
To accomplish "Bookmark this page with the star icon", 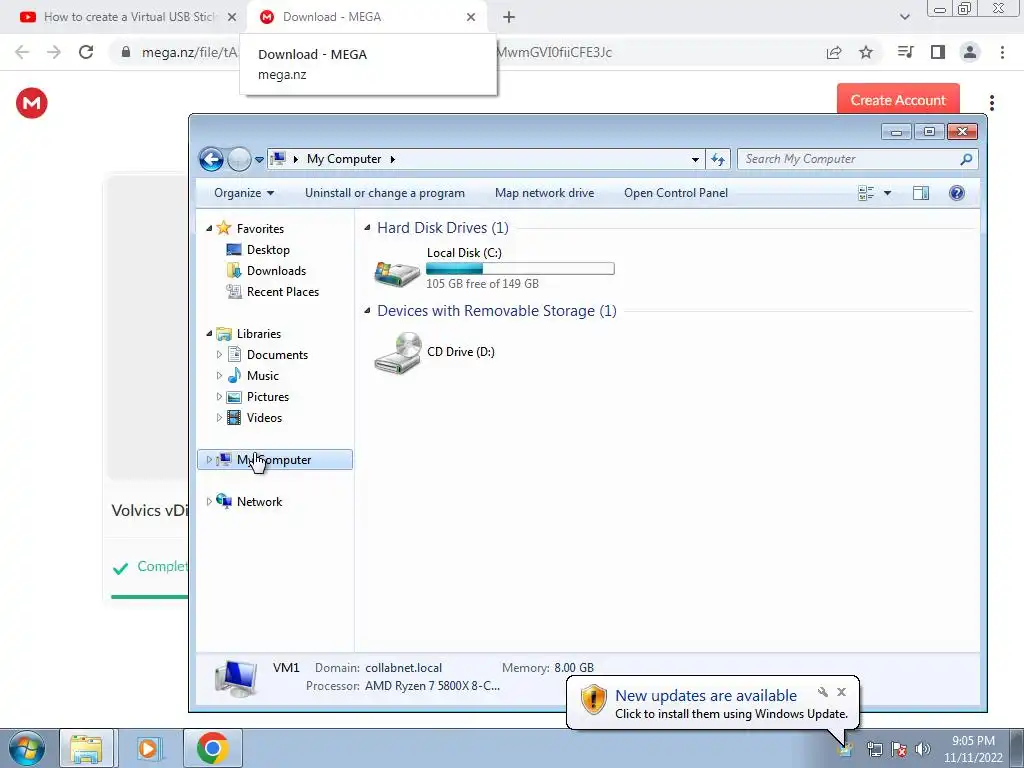I will (866, 52).
